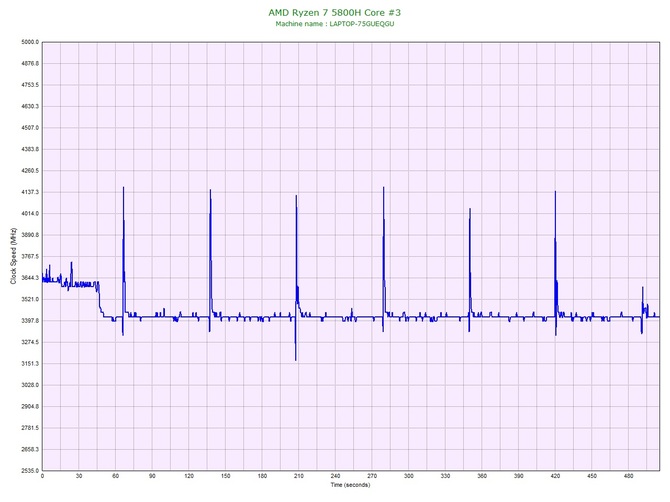Click the spike peak just before 360 seconds
Image resolution: width=670 pixels, height=502 pixels.
(x=469, y=208)
